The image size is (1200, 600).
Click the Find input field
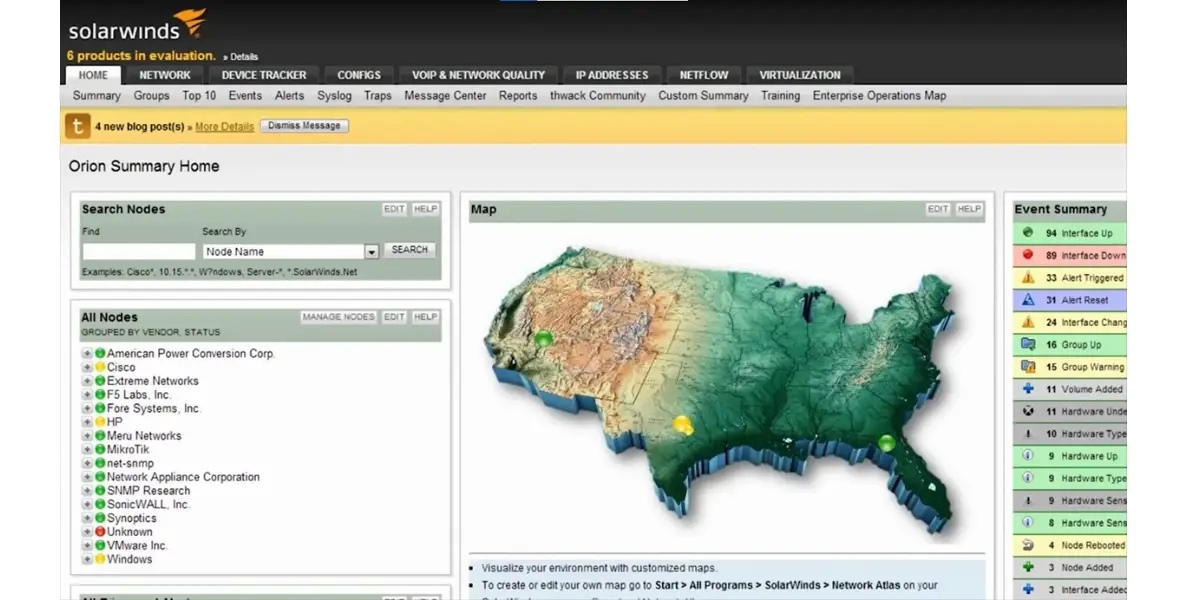139,252
